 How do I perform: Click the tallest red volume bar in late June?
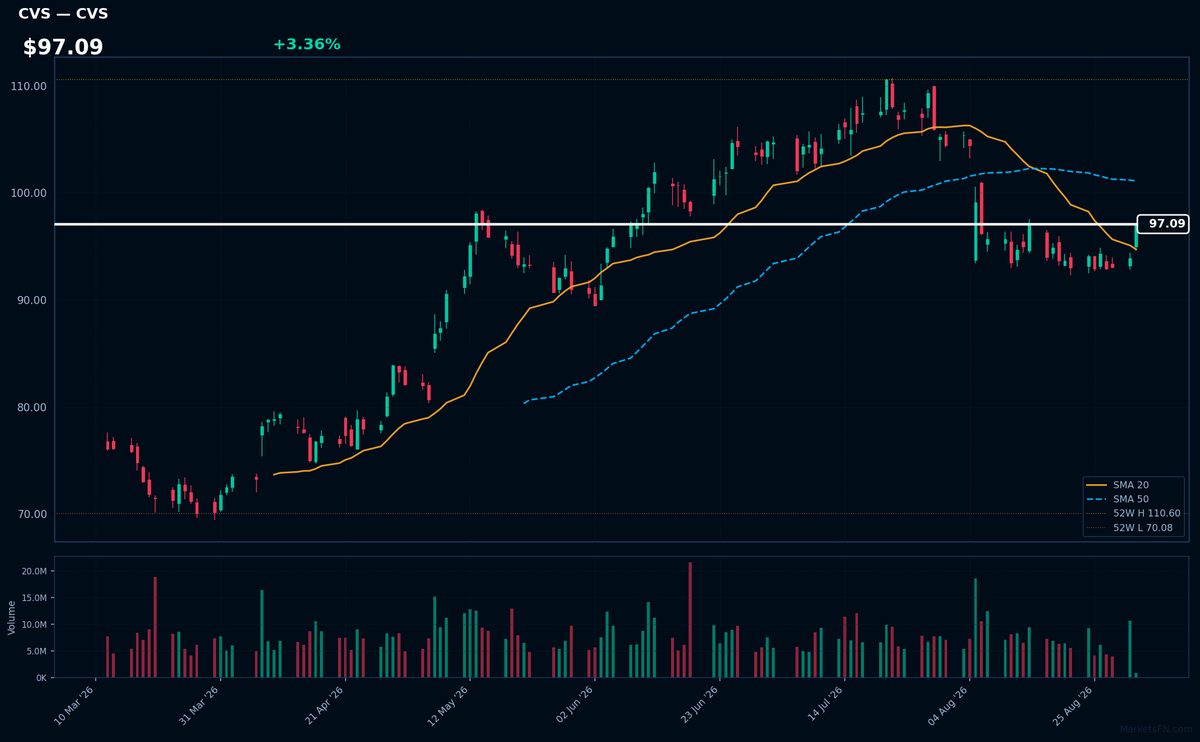pyautogui.click(x=690, y=620)
